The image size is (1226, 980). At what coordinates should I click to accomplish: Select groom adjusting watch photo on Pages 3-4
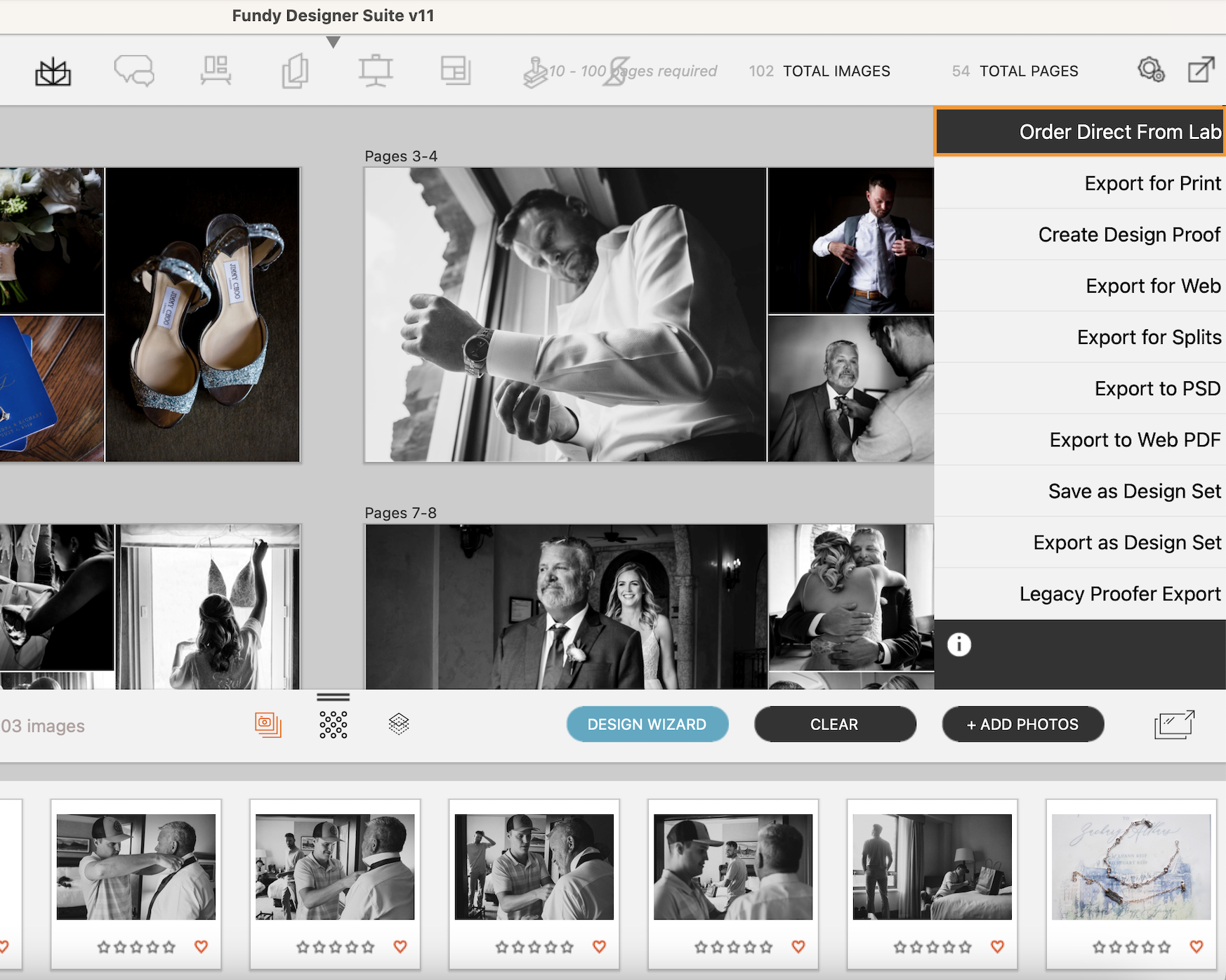point(565,314)
